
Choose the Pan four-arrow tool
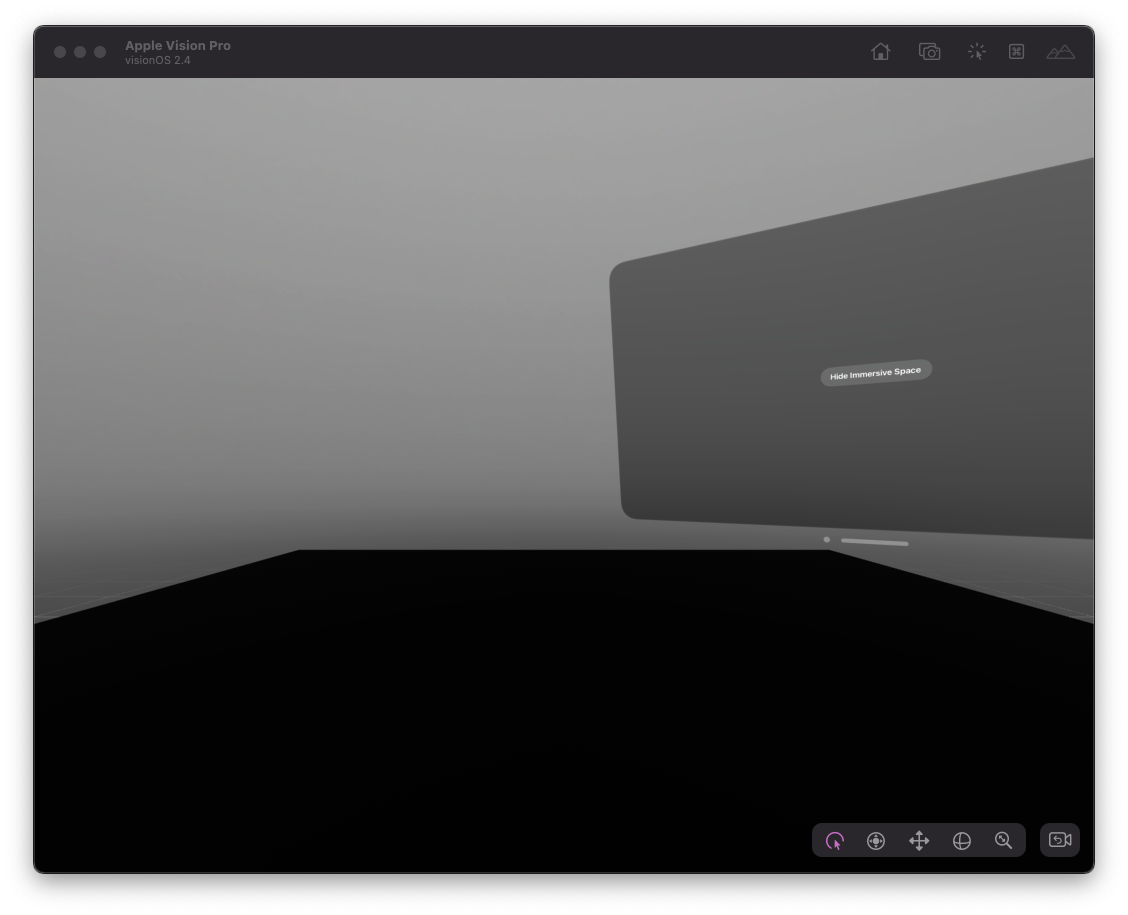pos(919,841)
